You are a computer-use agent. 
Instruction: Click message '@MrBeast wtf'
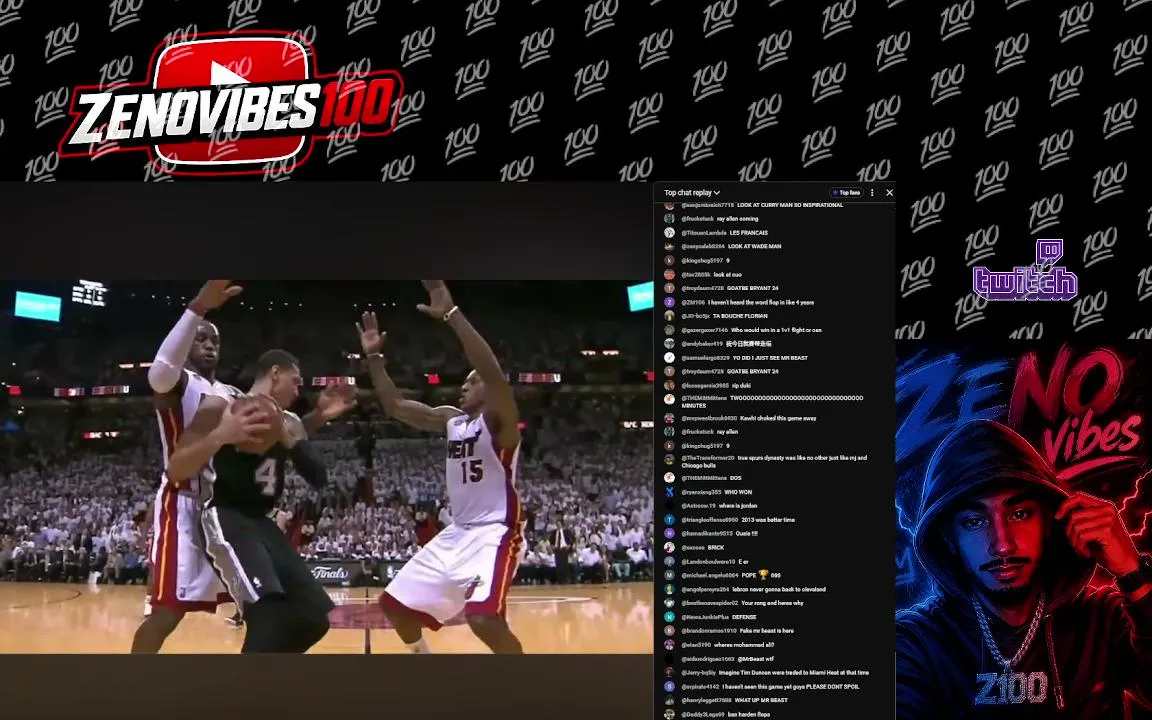click(755, 658)
